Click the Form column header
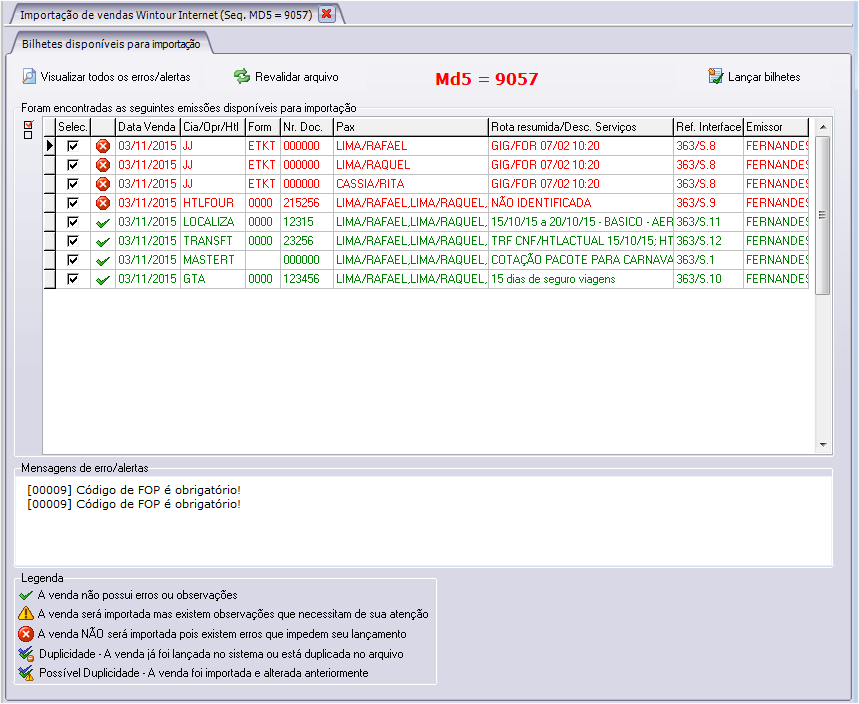Image resolution: width=859 pixels, height=704 pixels. (263, 127)
